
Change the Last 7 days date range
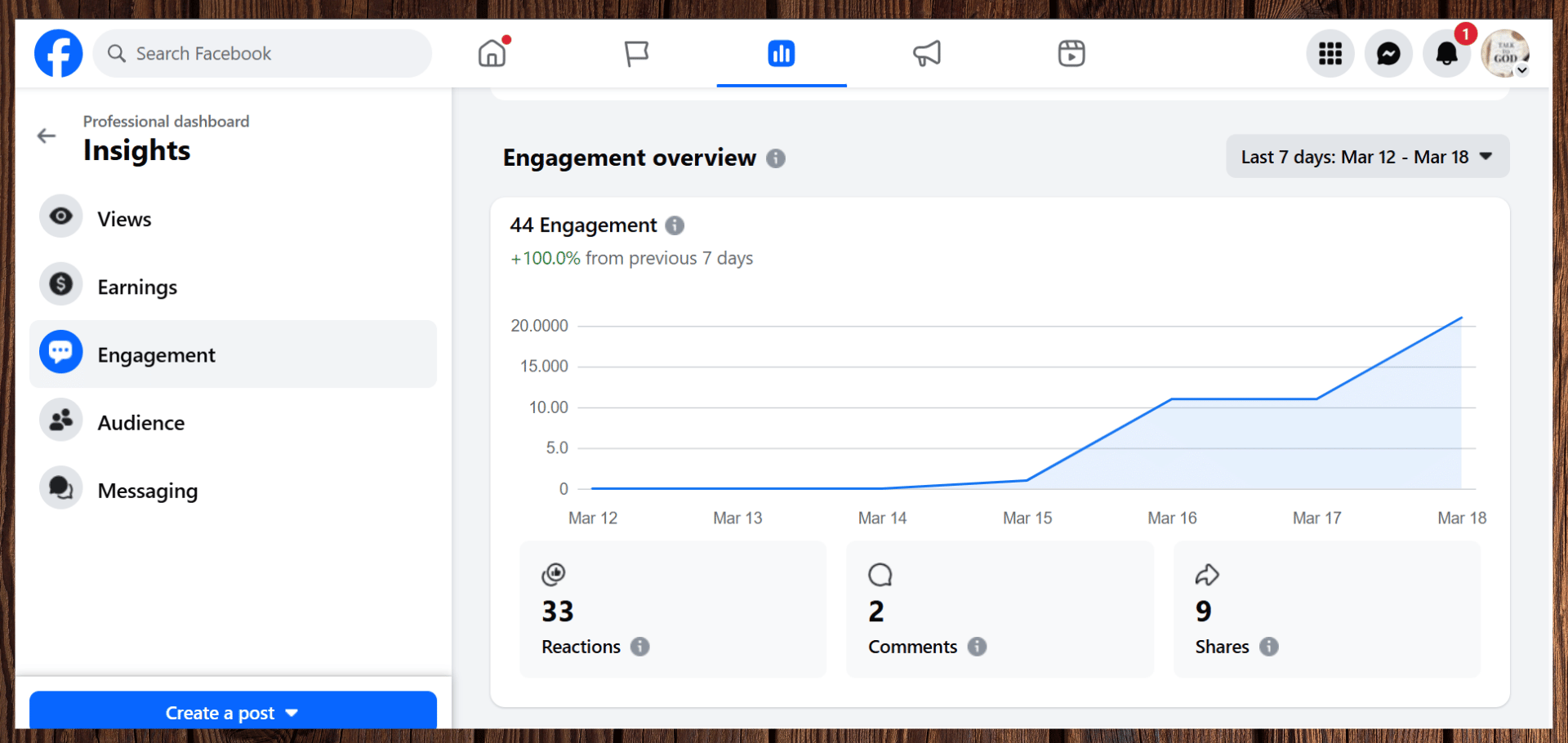[x=1367, y=157]
